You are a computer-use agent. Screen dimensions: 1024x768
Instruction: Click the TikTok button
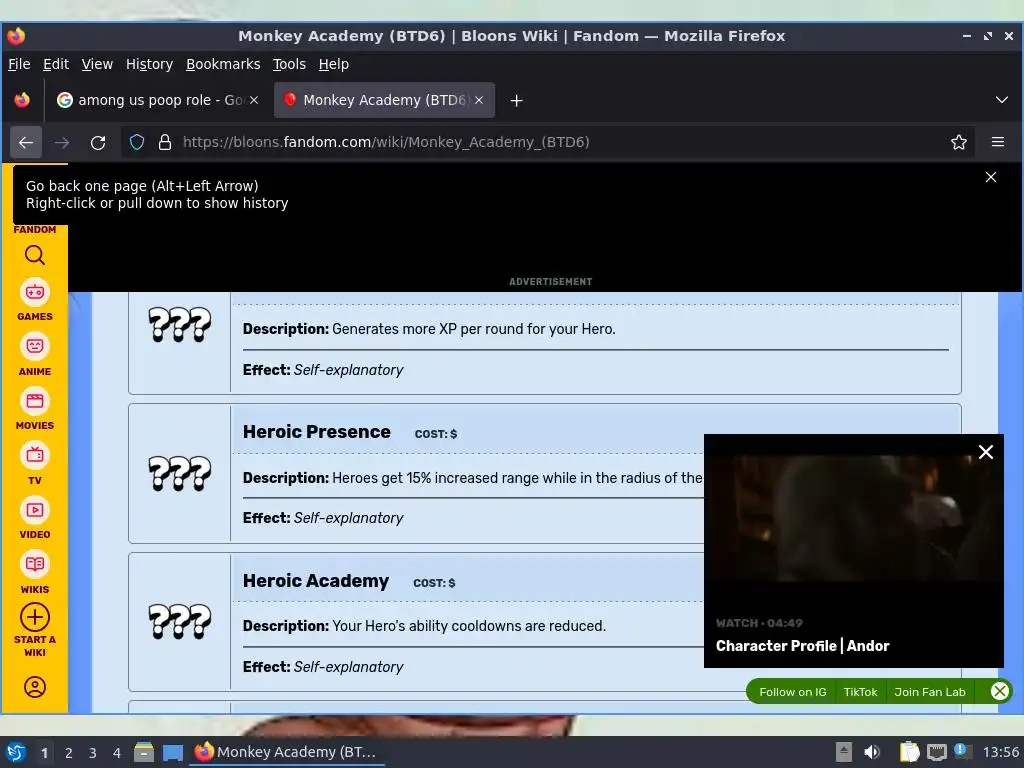click(860, 692)
